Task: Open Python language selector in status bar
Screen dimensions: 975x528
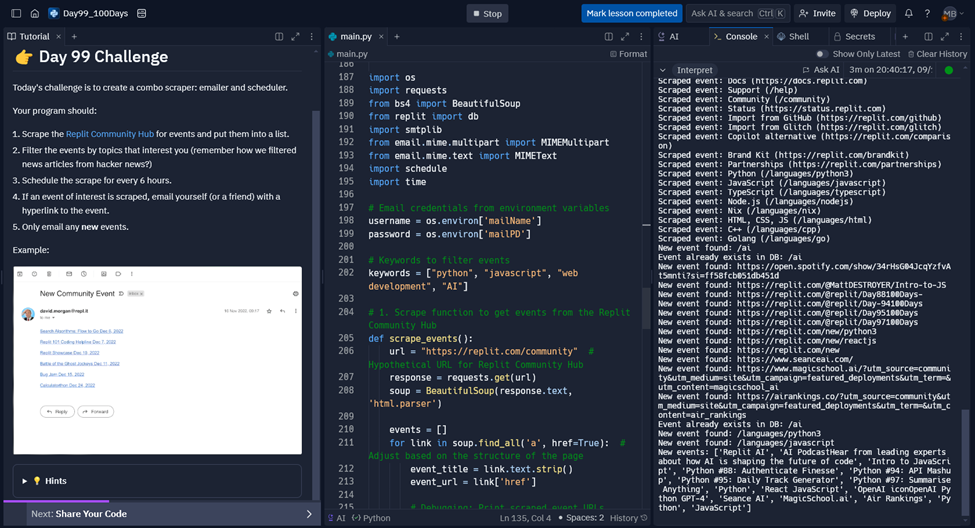Action: pos(371,518)
